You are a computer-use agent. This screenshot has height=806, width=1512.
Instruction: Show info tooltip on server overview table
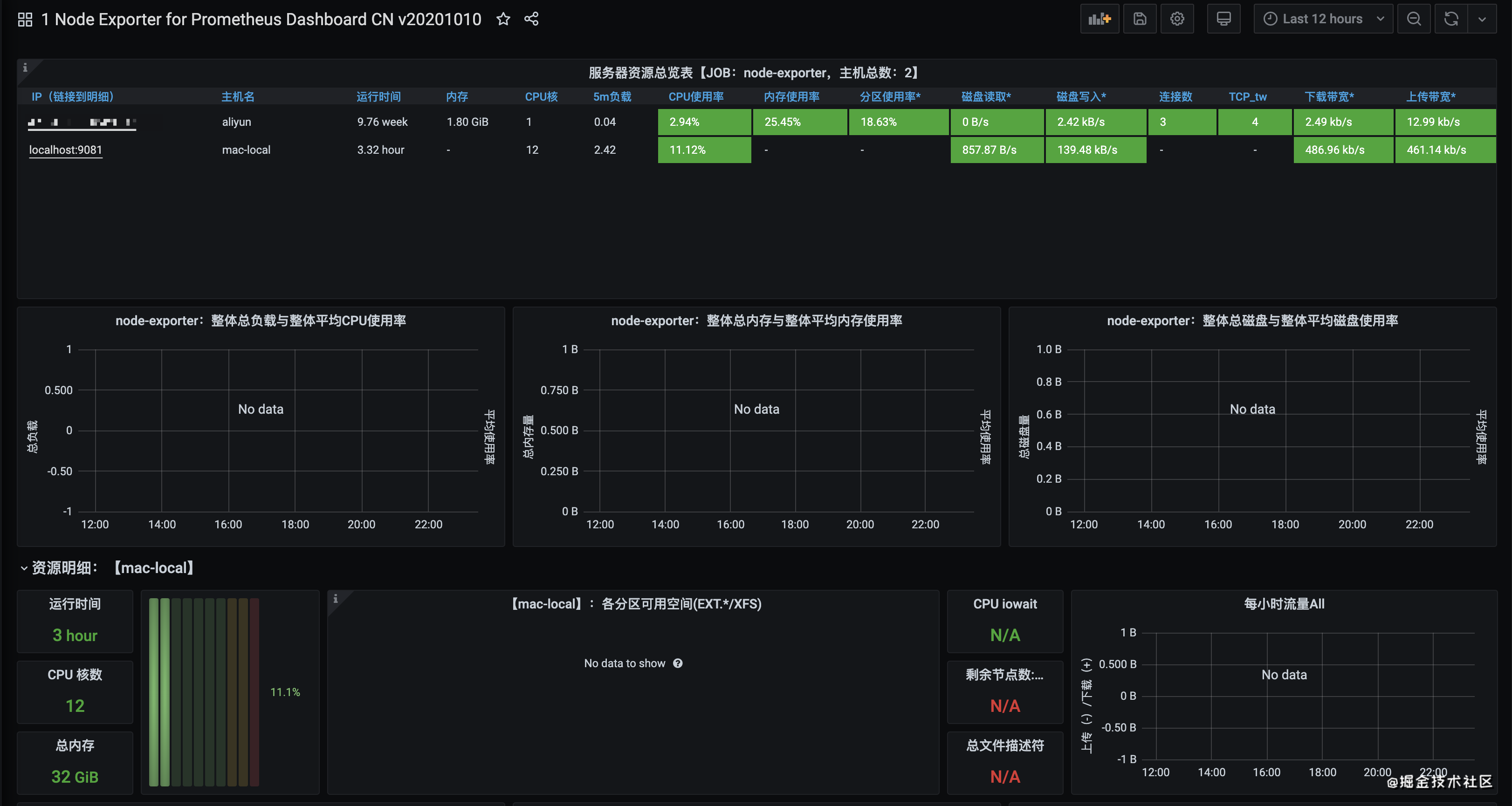click(25, 68)
